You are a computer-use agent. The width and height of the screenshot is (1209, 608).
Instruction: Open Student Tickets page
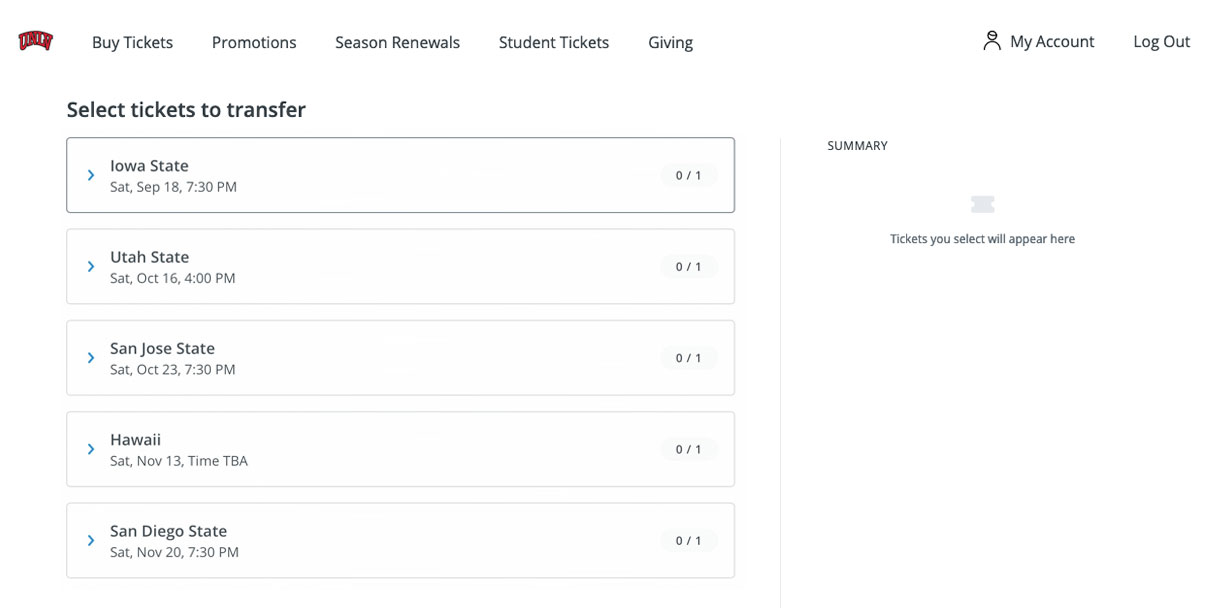click(554, 42)
